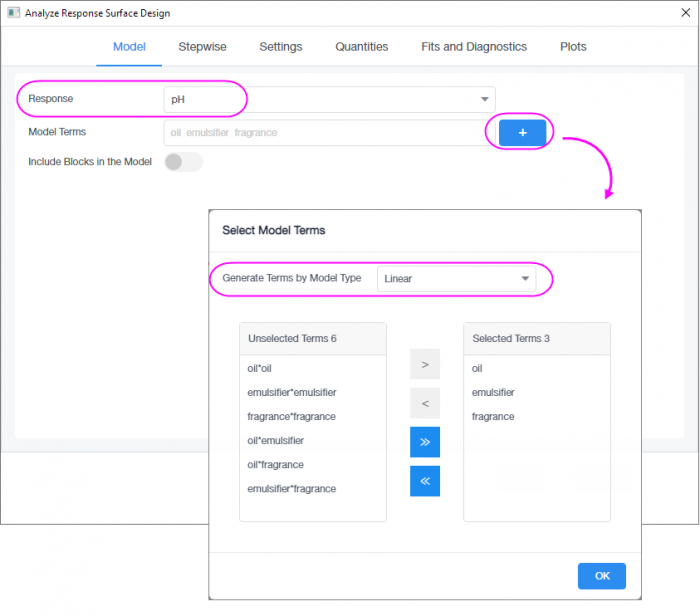Move all terms right with double arrow
This screenshot has height=616, width=700.
pyautogui.click(x=424, y=442)
